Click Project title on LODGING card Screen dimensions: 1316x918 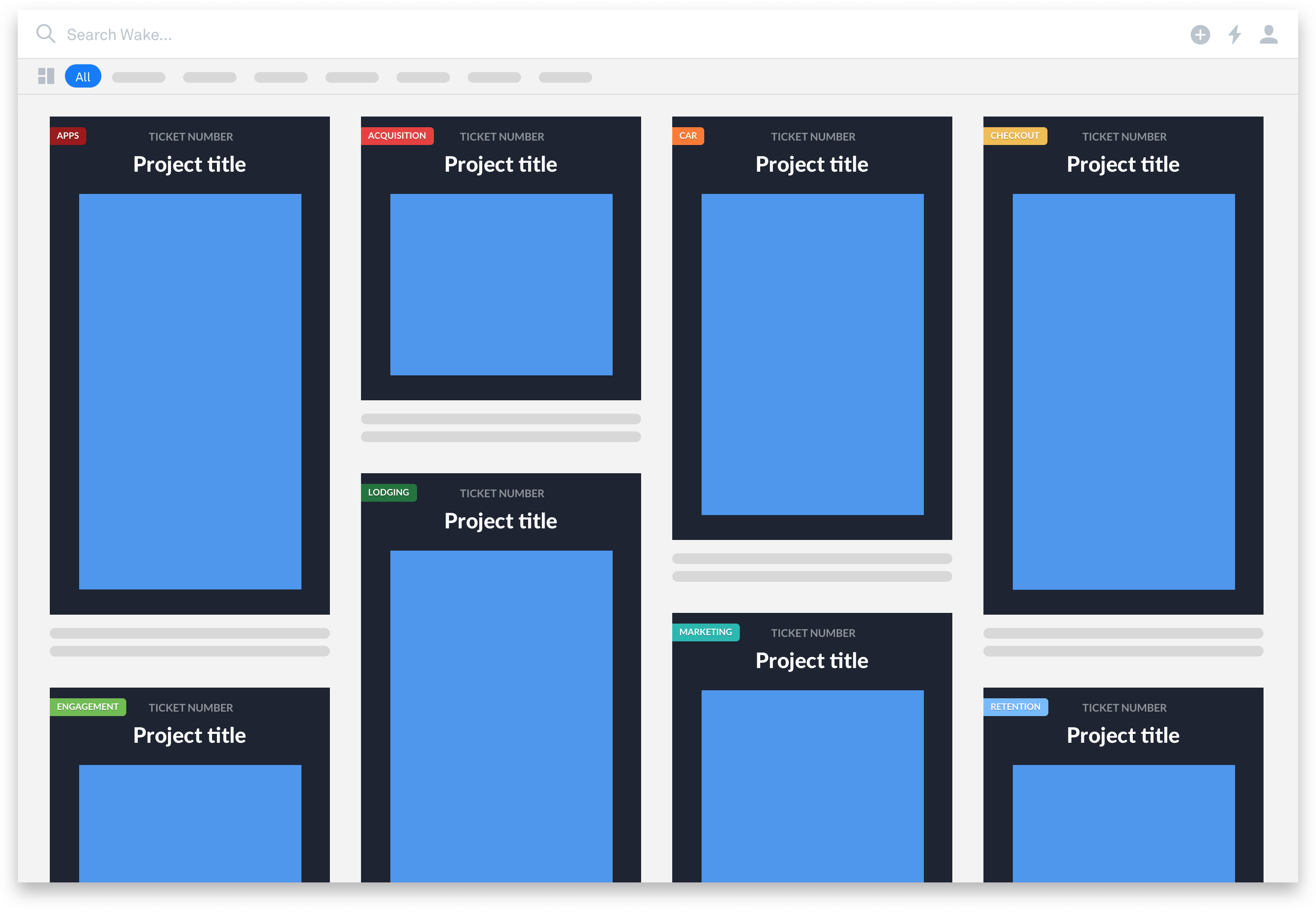click(x=501, y=522)
